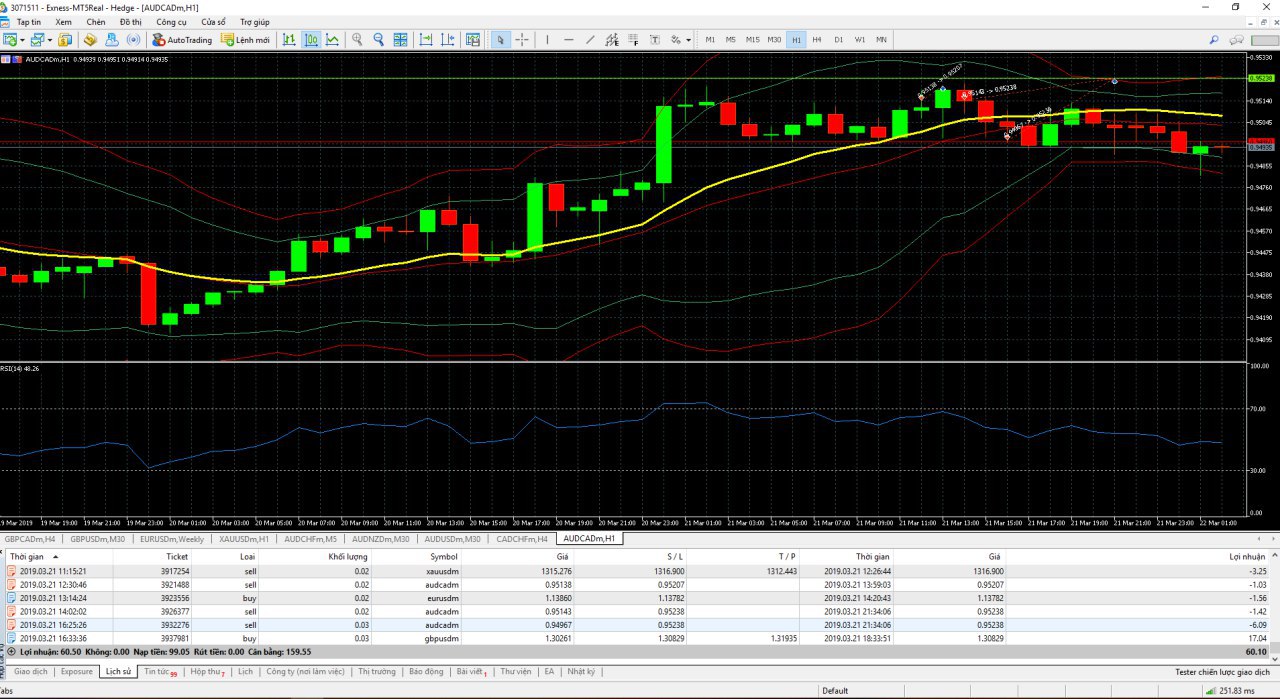
Task: Enable the chart shift toggle
Action: [x=447, y=40]
